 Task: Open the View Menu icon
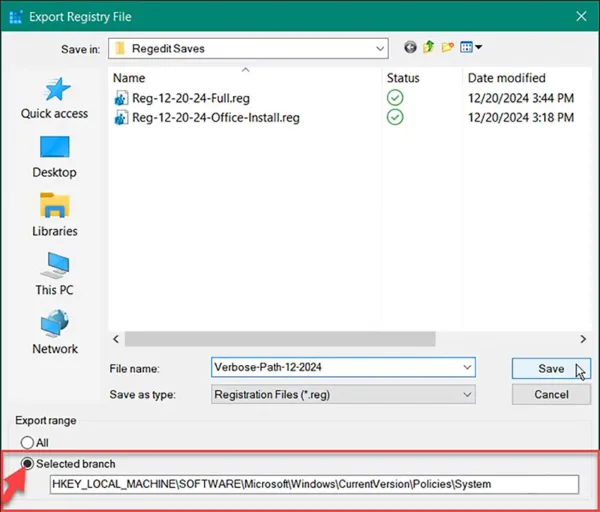coord(471,47)
